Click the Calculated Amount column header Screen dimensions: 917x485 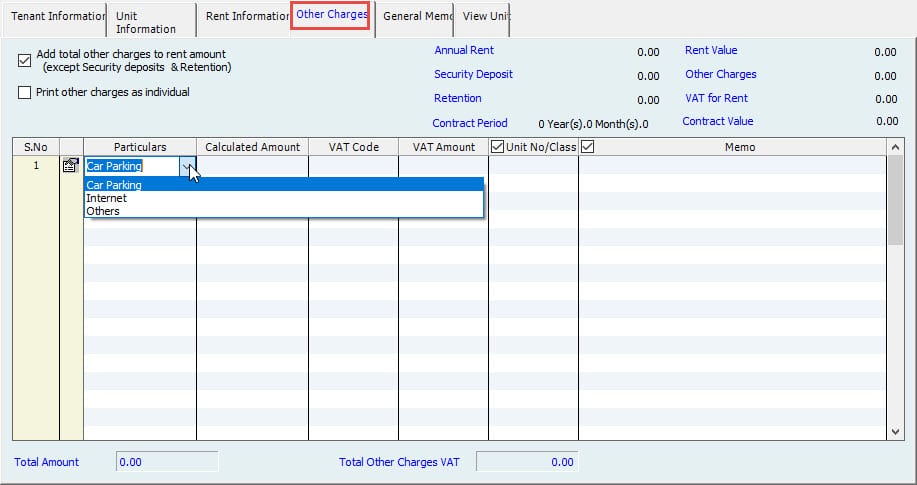[252, 147]
